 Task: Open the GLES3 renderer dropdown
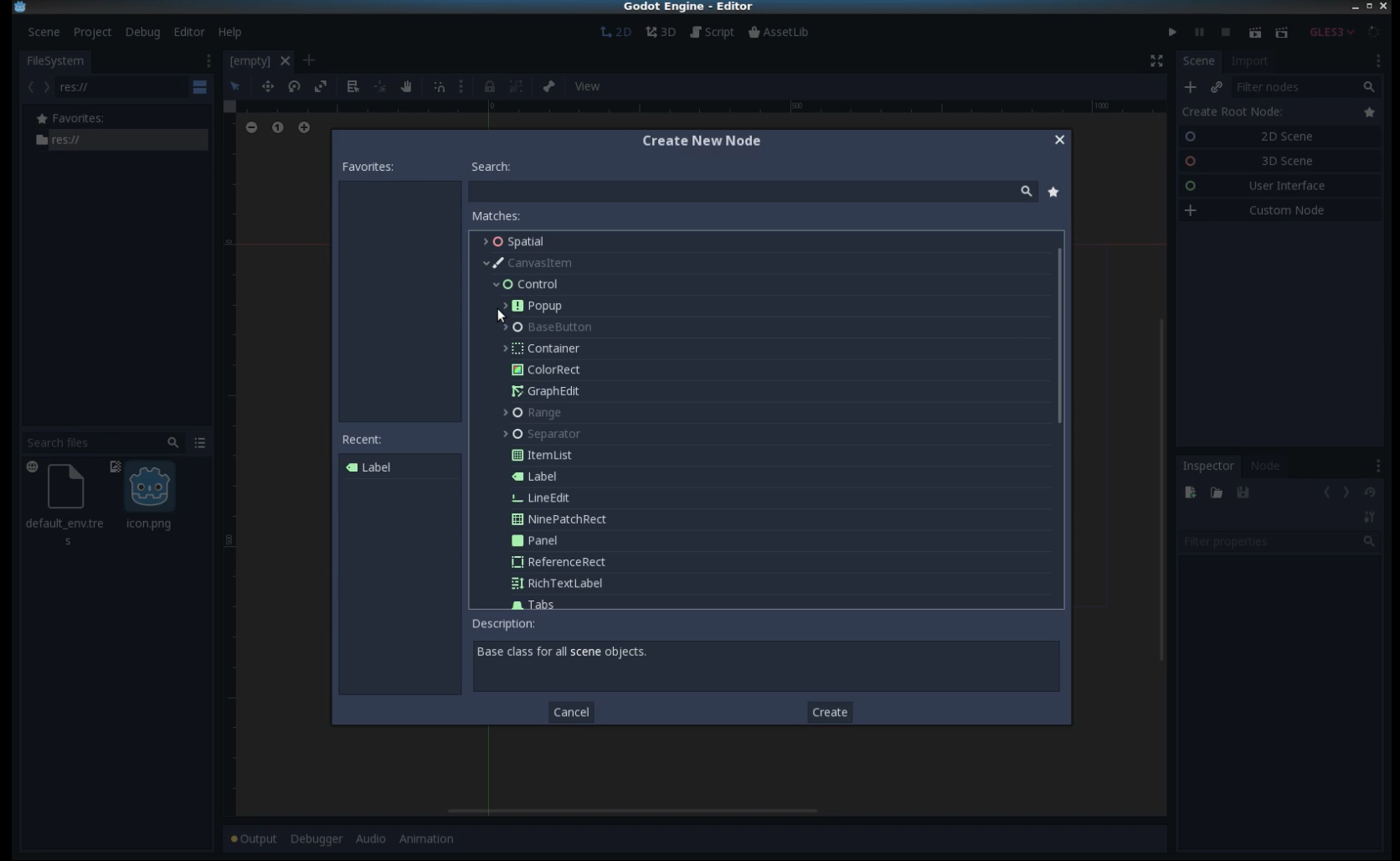click(1331, 32)
